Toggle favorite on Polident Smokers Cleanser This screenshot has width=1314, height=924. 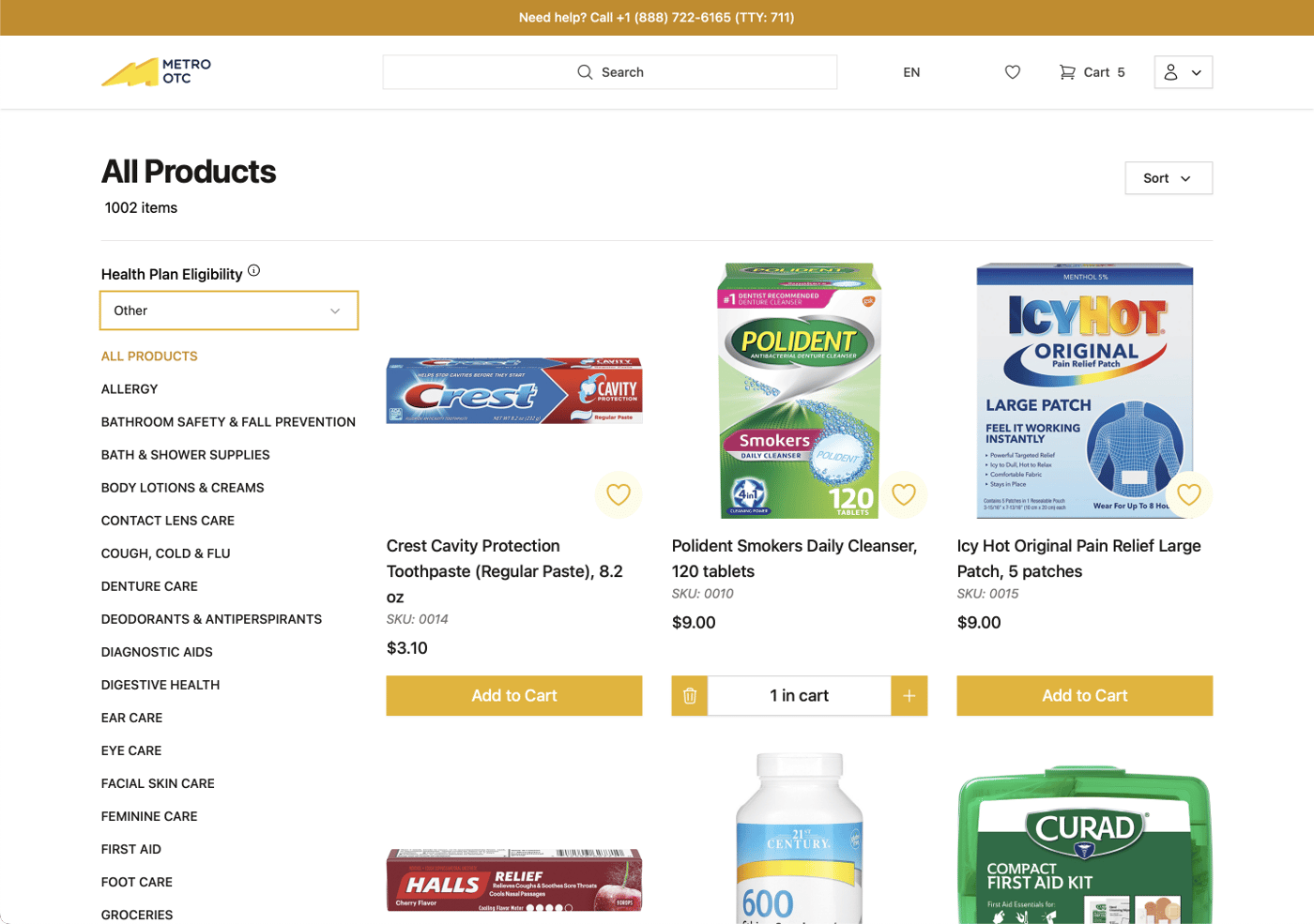point(904,494)
